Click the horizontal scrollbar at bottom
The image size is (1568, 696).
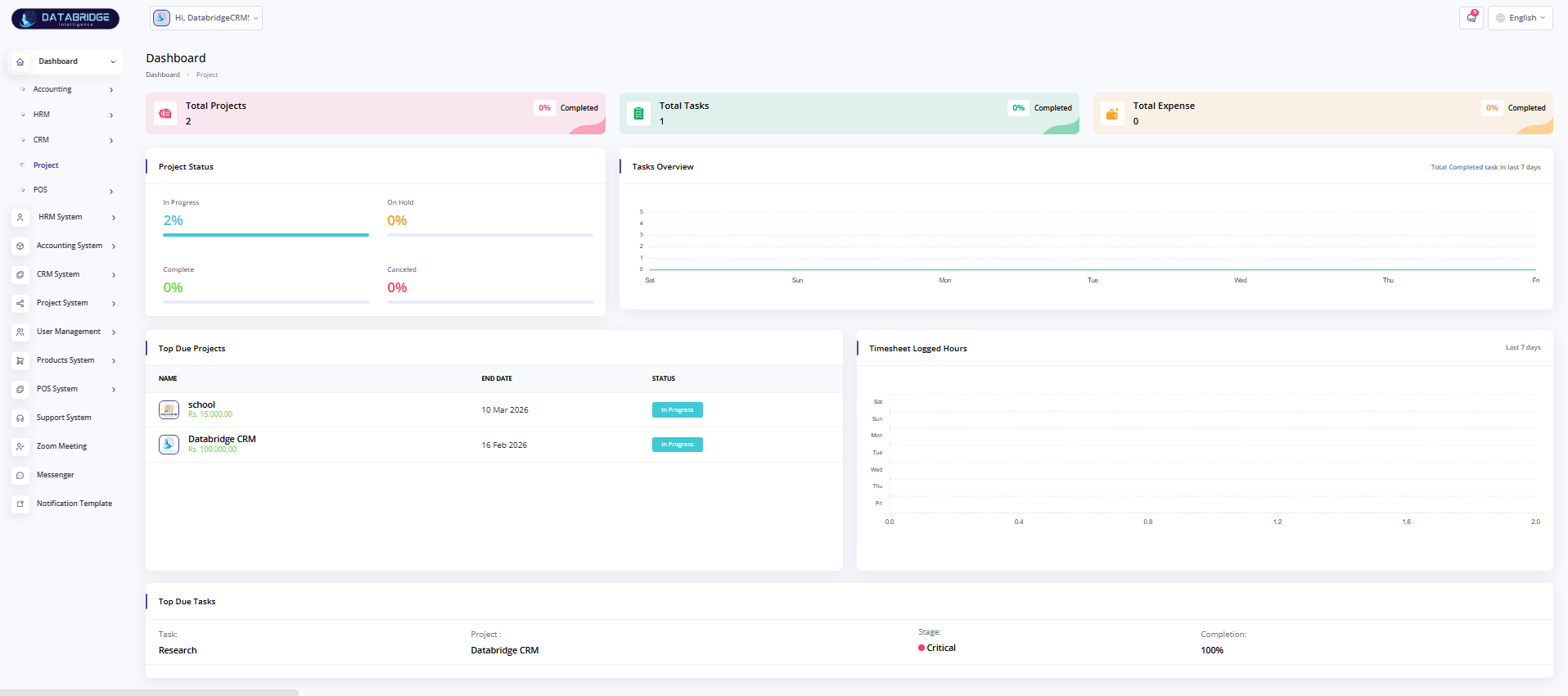pos(149,693)
